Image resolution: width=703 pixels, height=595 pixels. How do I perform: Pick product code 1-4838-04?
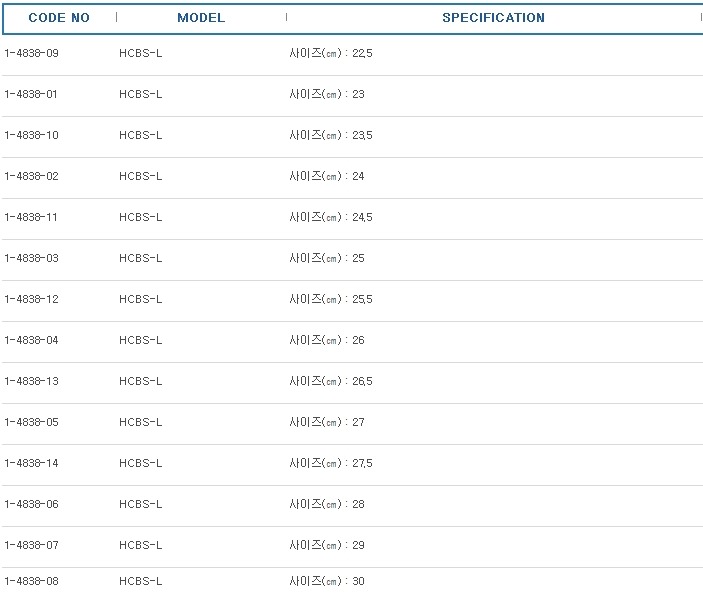pyautogui.click(x=32, y=340)
